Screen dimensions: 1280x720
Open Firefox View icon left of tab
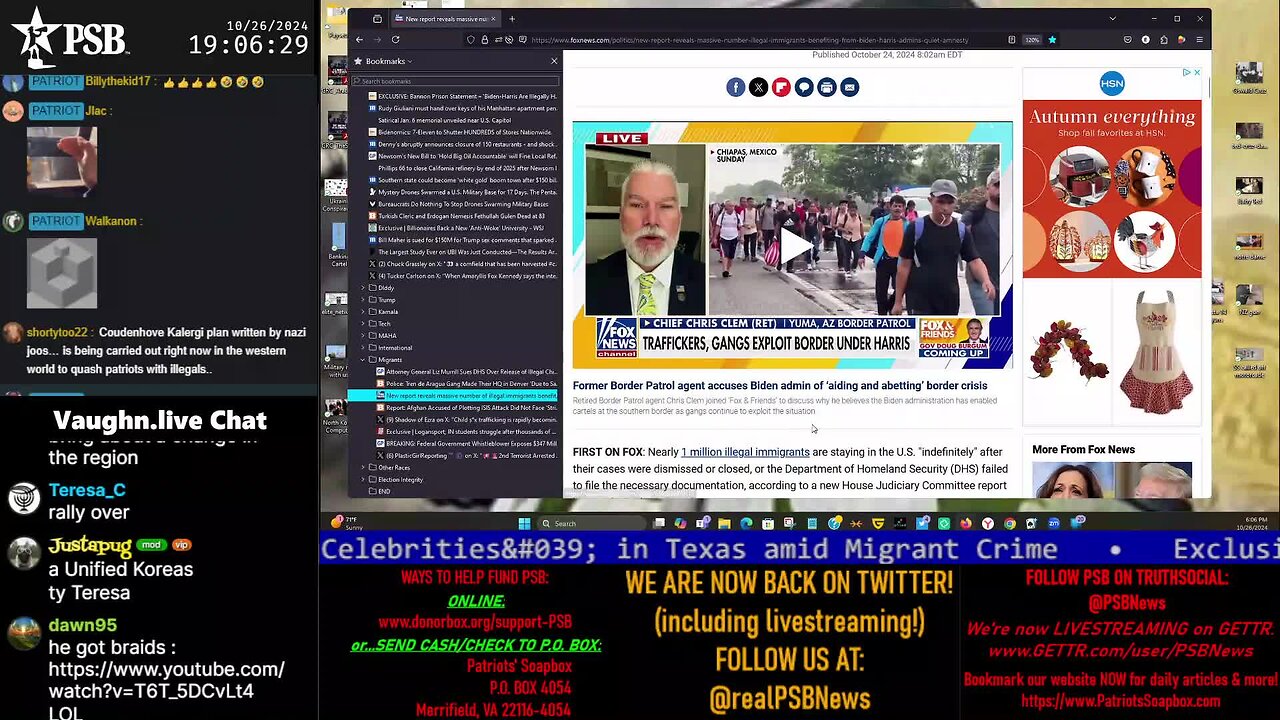(377, 19)
